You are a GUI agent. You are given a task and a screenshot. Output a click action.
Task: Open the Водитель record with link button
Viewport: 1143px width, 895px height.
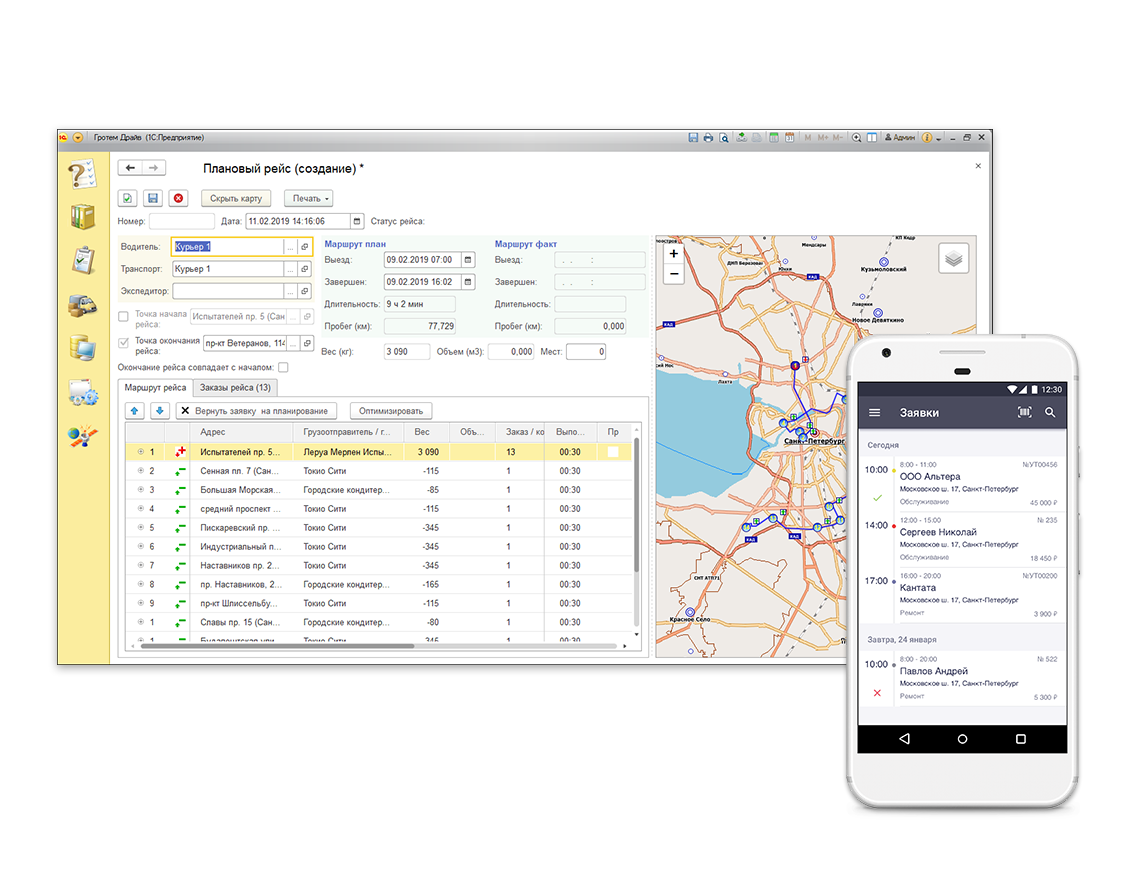[x=305, y=247]
